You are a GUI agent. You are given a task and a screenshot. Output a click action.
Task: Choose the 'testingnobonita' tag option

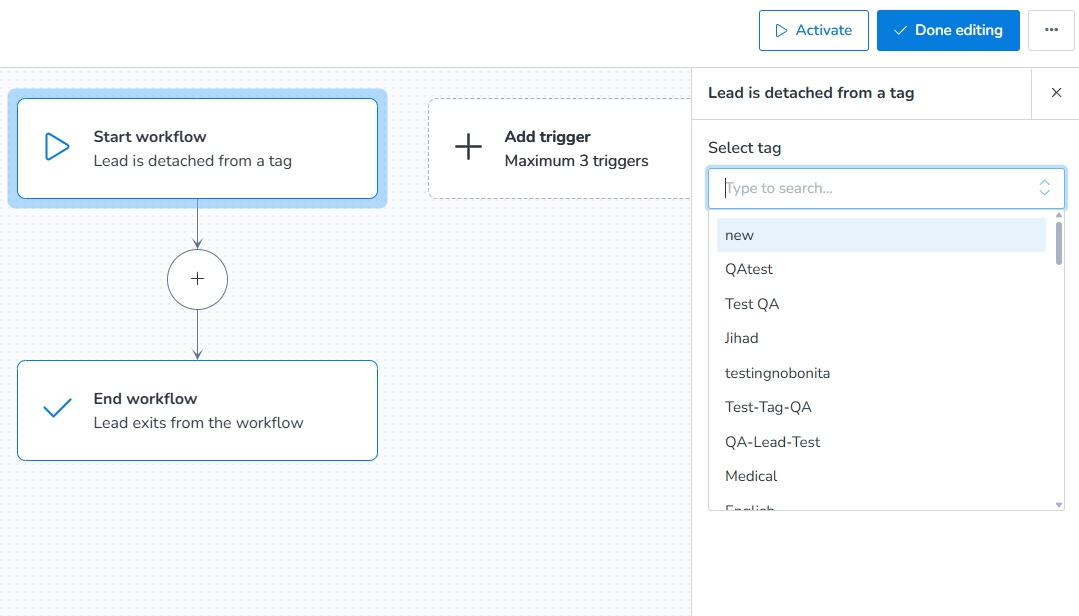[x=881, y=373]
